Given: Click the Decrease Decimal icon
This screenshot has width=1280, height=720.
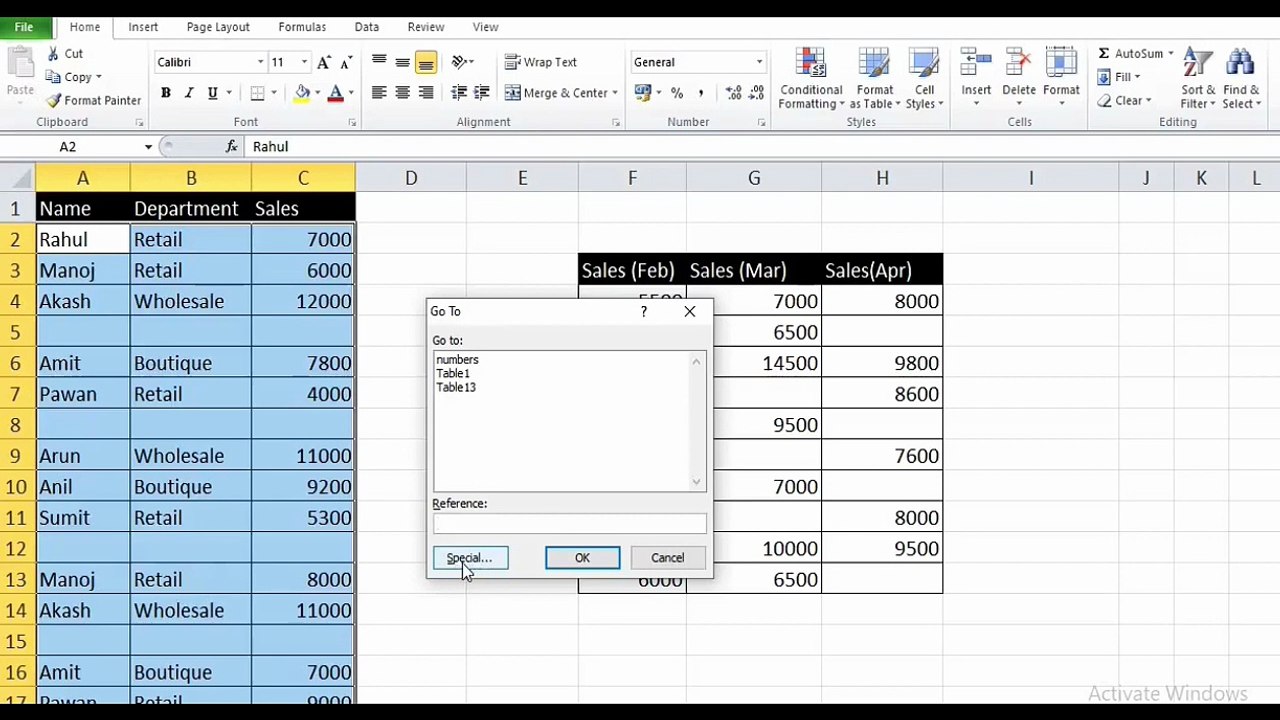Looking at the screenshot, I should click(x=758, y=93).
